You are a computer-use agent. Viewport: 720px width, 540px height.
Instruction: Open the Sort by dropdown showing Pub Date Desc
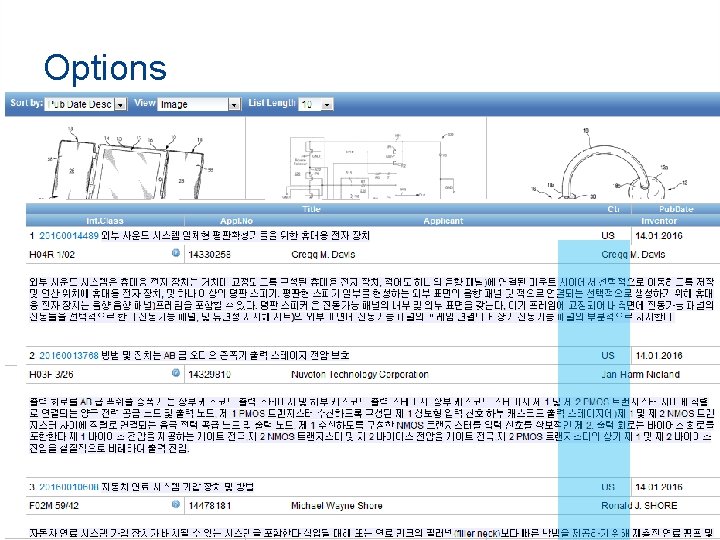coord(85,104)
